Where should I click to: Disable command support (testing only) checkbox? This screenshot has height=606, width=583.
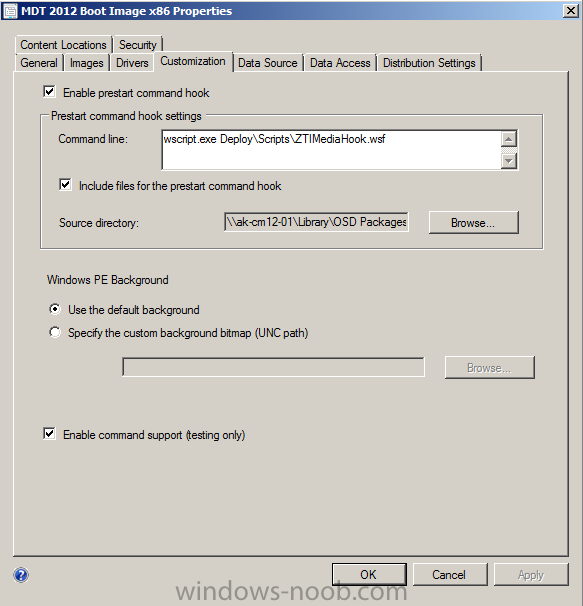pyautogui.click(x=49, y=434)
